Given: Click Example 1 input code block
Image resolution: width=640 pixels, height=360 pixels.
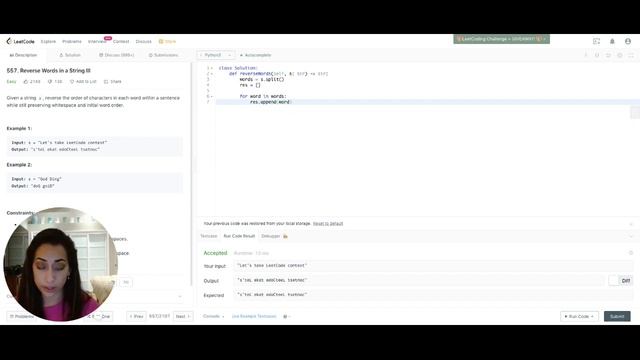Looking at the screenshot, I should coord(95,146).
